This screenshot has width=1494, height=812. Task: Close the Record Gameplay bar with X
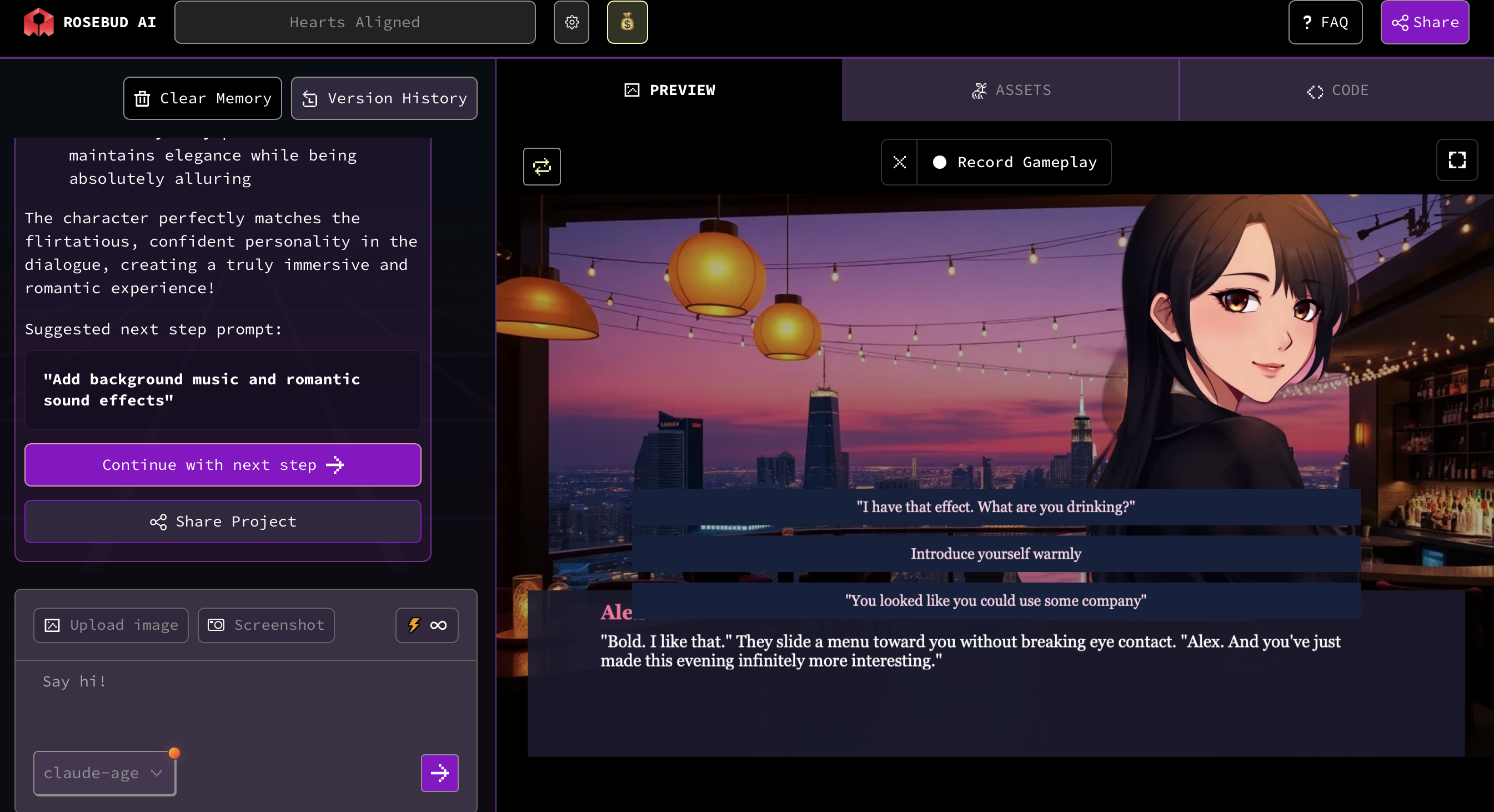(x=899, y=162)
